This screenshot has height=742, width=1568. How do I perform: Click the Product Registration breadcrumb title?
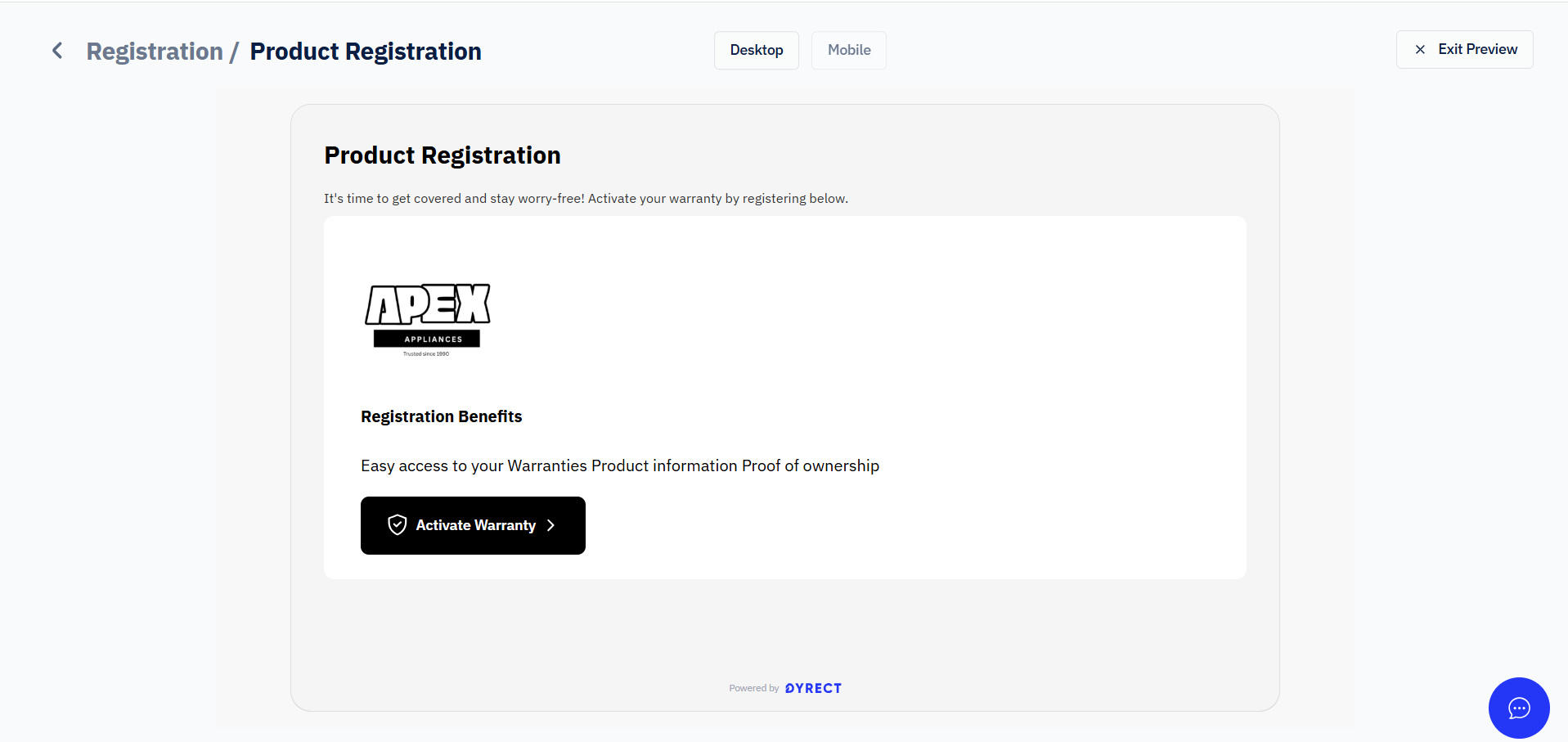click(366, 52)
